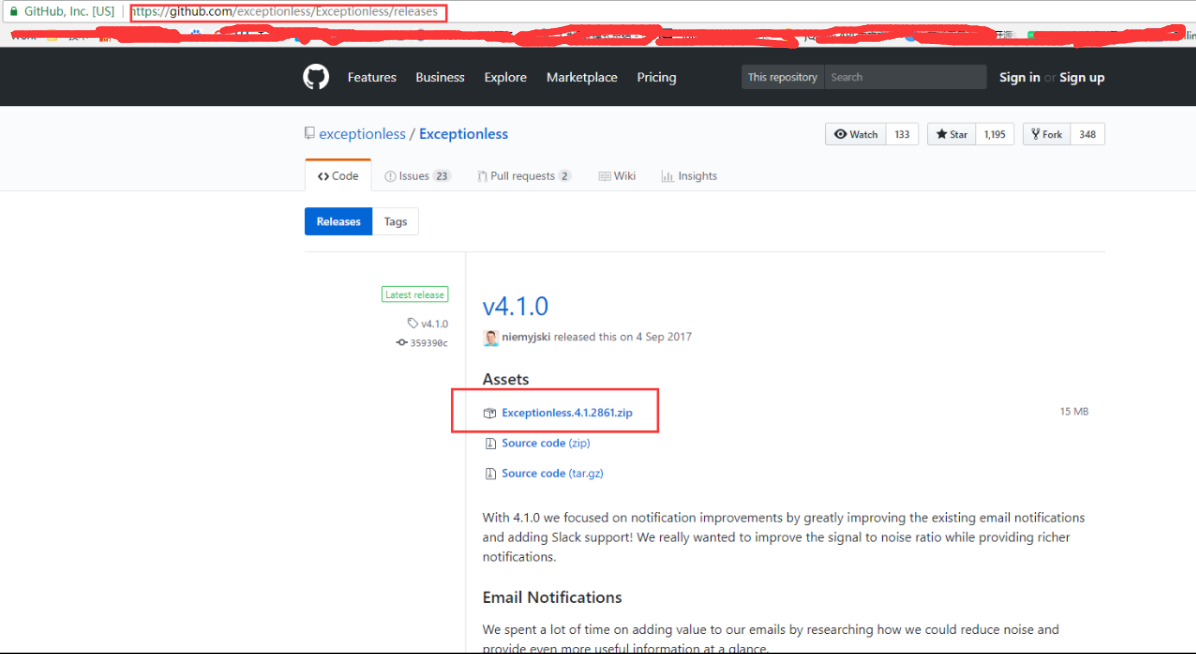Switch to the Code tab

click(x=338, y=176)
